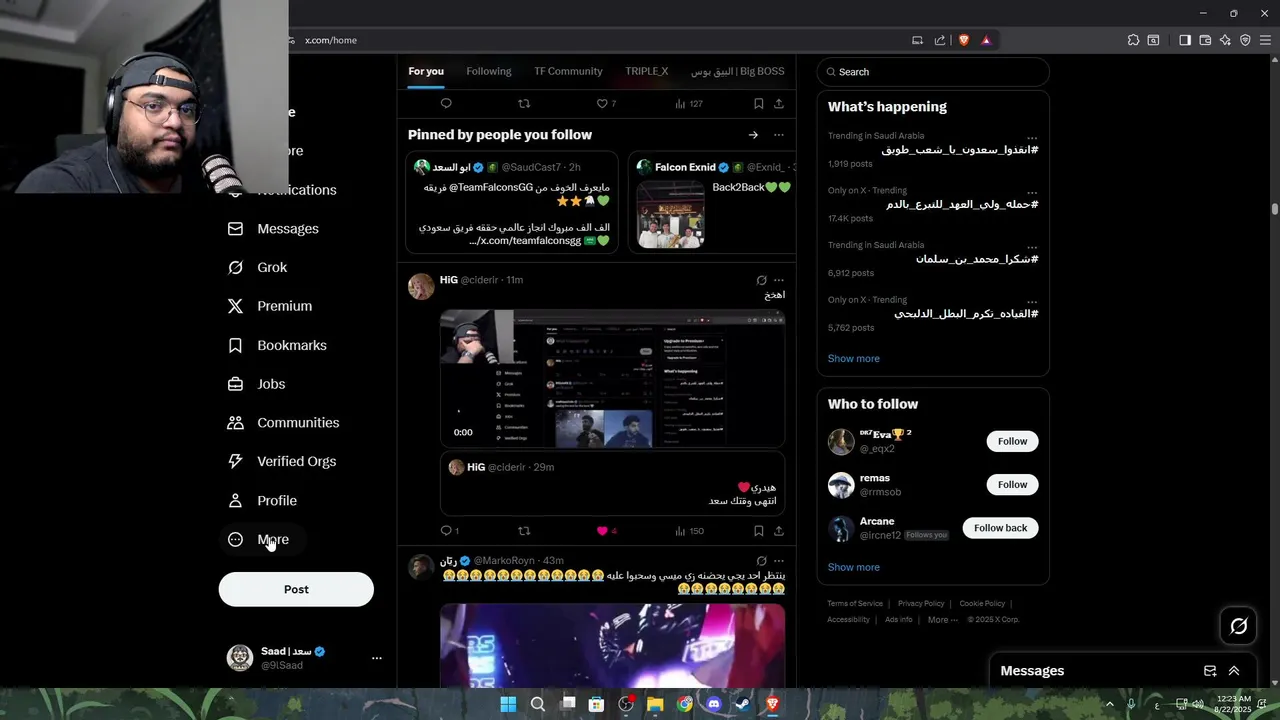Share HiG's post using the share icon

[x=779, y=531]
